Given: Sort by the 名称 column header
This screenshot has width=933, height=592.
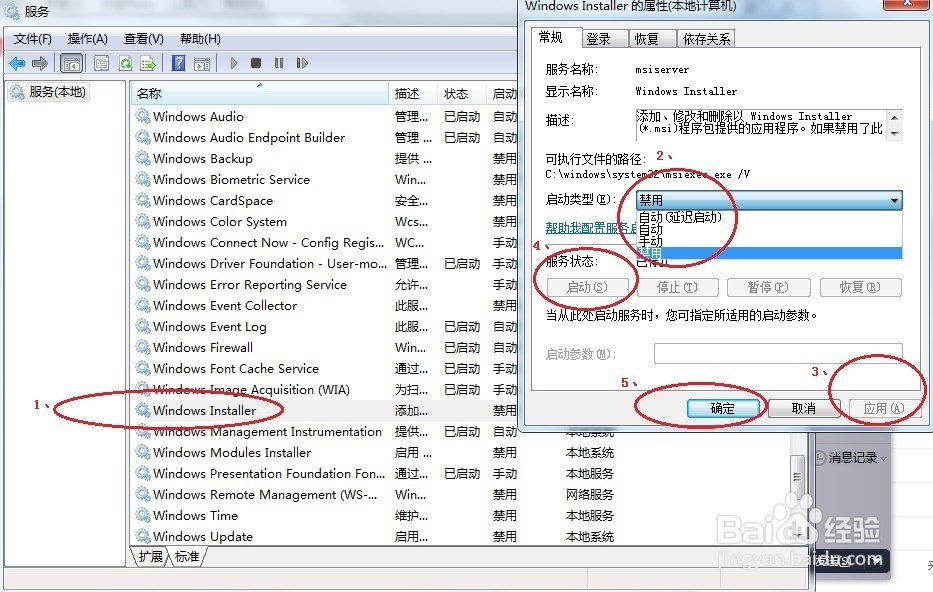Looking at the screenshot, I should pos(259,93).
